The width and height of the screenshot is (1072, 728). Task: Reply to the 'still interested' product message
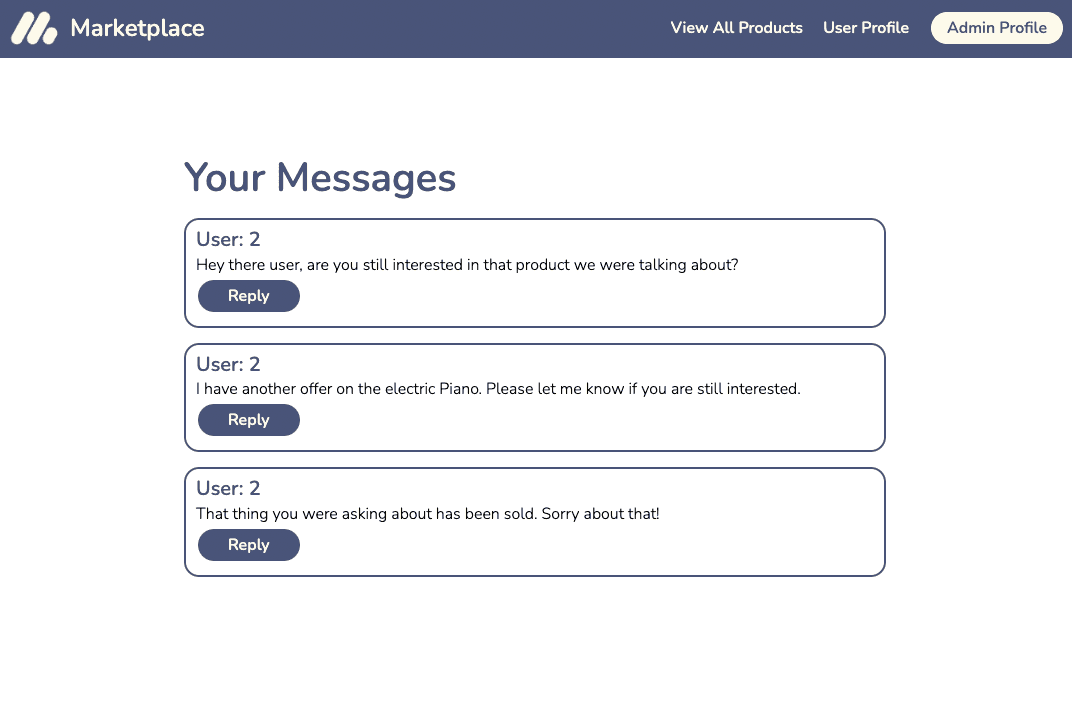coord(249,296)
